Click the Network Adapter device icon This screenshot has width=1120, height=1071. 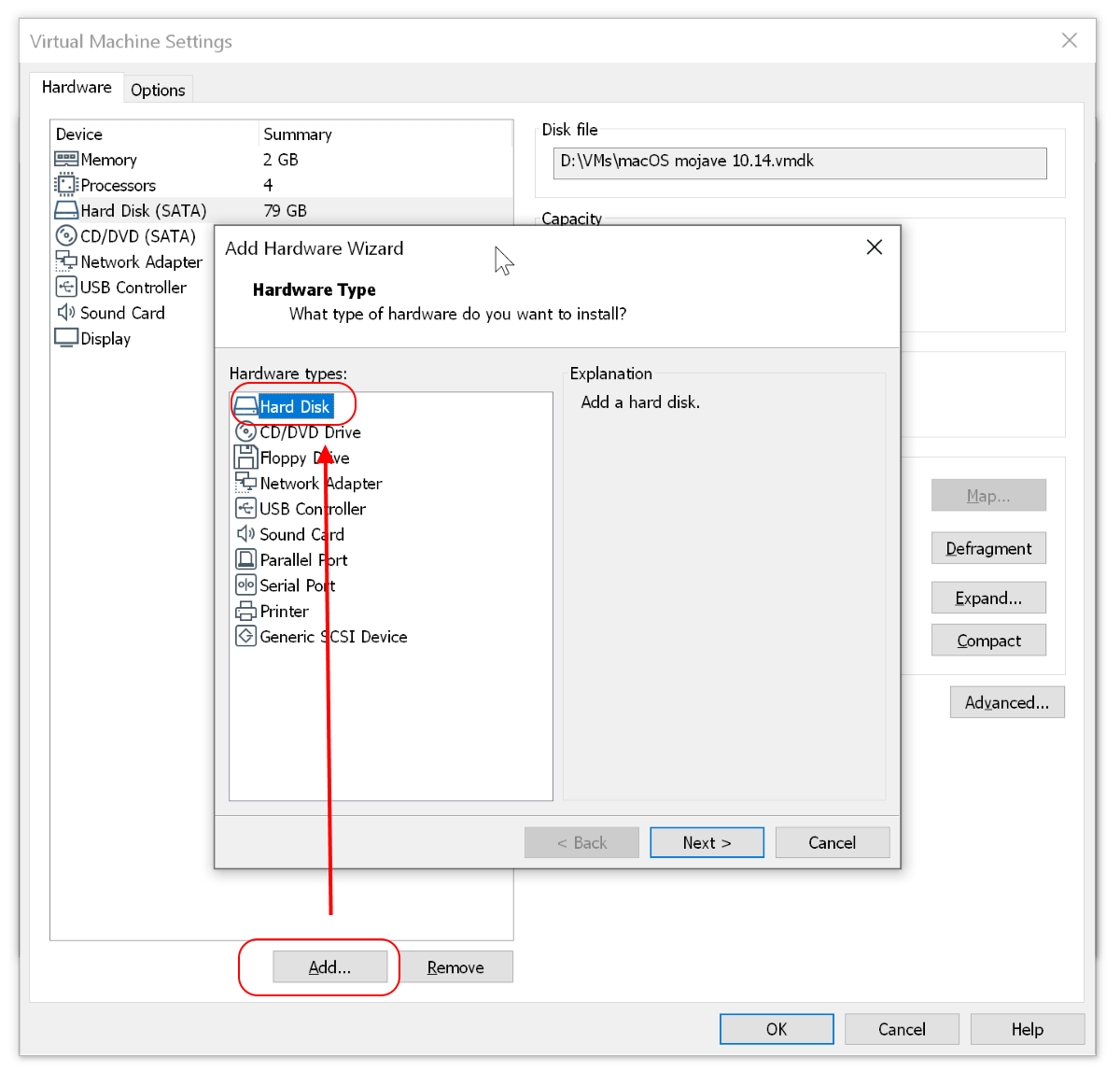point(66,261)
